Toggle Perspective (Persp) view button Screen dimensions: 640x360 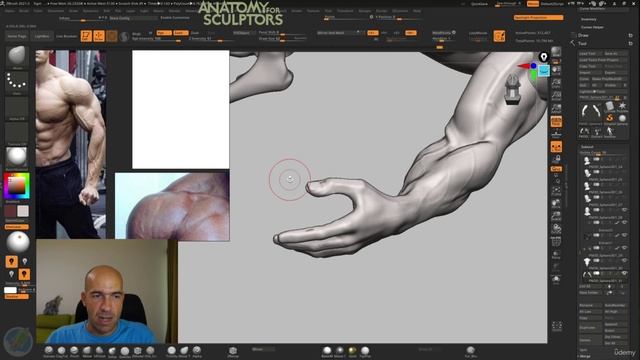(556, 122)
